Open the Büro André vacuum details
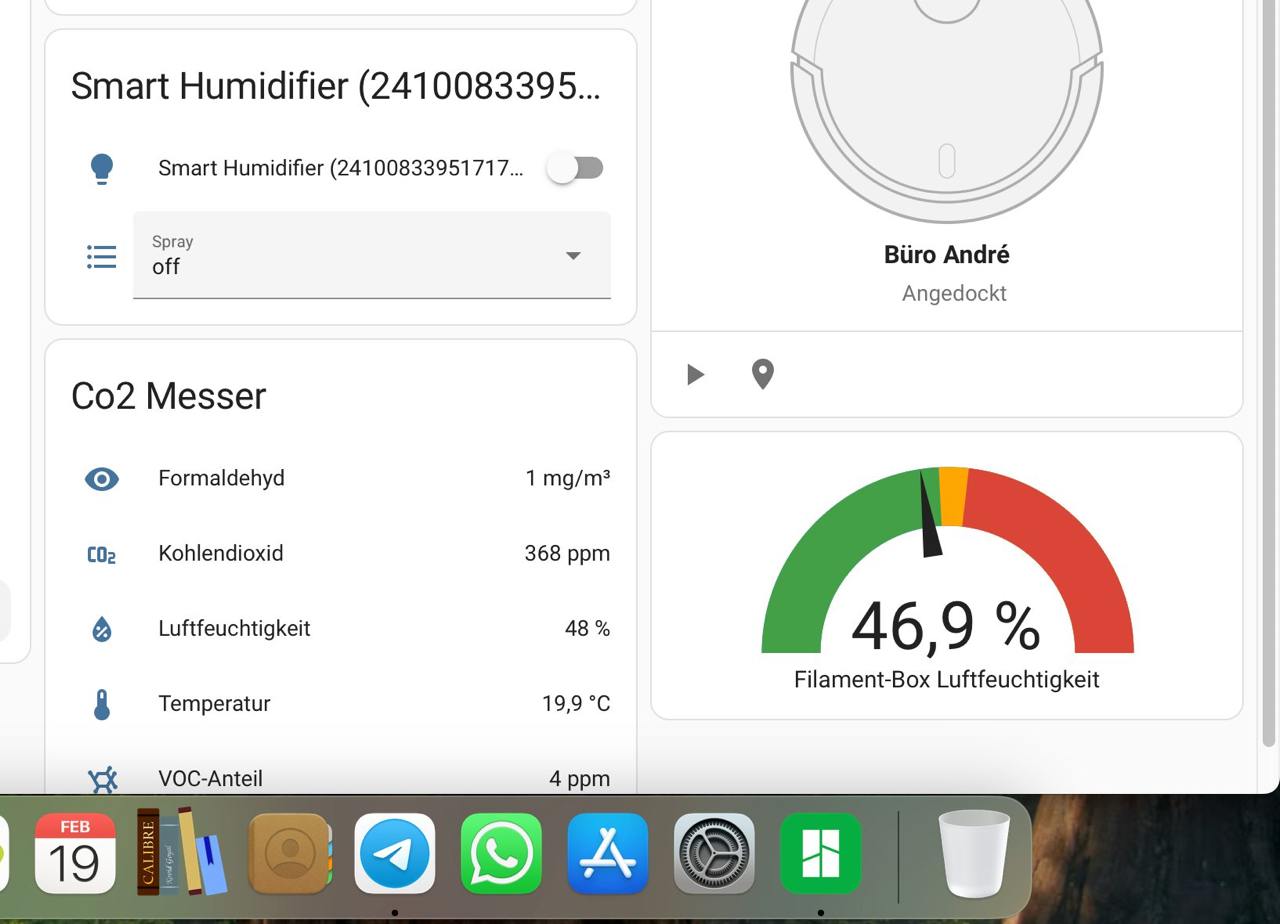The height and width of the screenshot is (924, 1280). [x=946, y=255]
